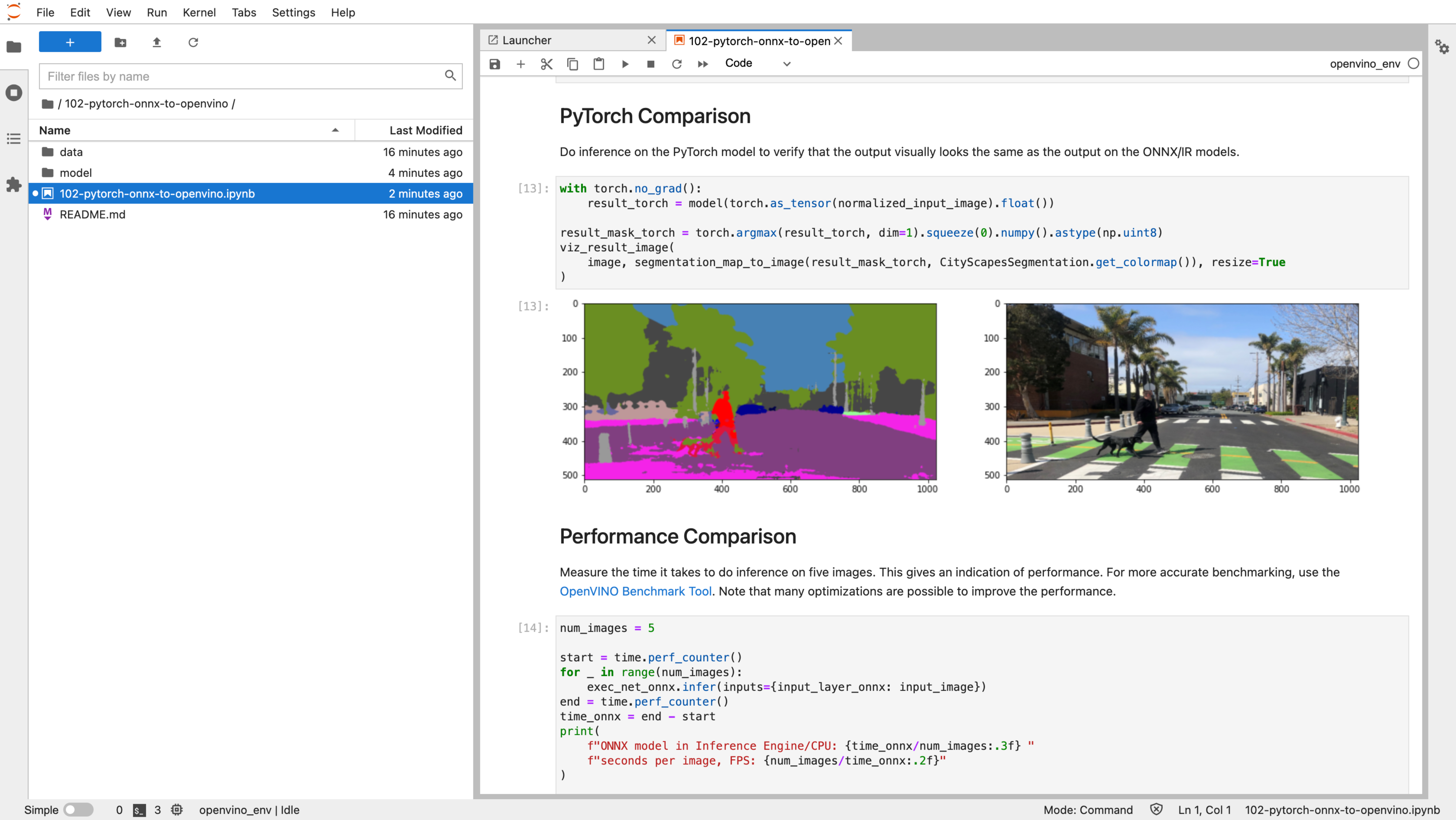Copy the selected cell
Image resolution: width=1456 pixels, height=820 pixels.
tap(573, 64)
